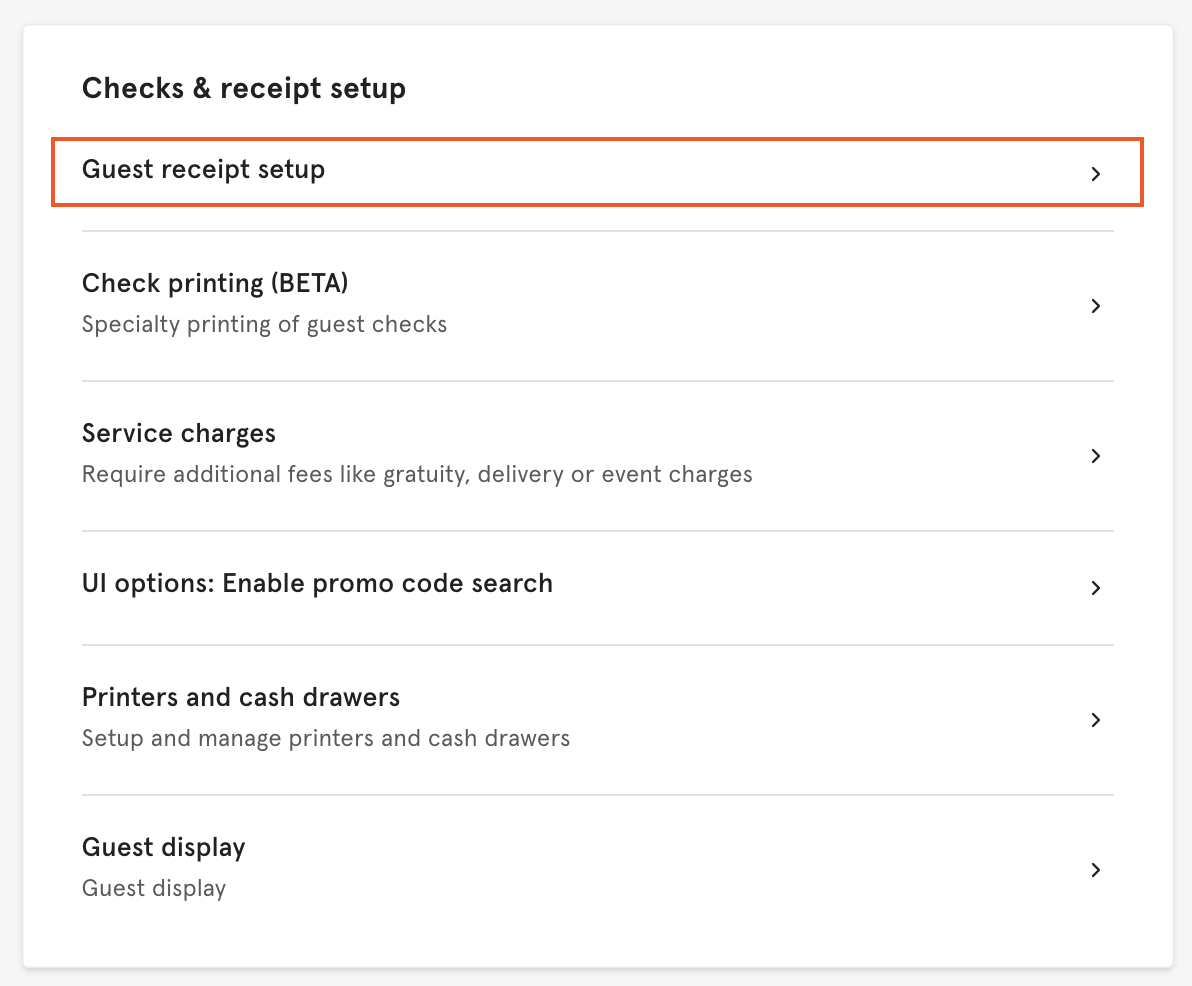Expand the Check printing (BETA) row chevron
Image resolution: width=1192 pixels, height=986 pixels.
[1096, 306]
